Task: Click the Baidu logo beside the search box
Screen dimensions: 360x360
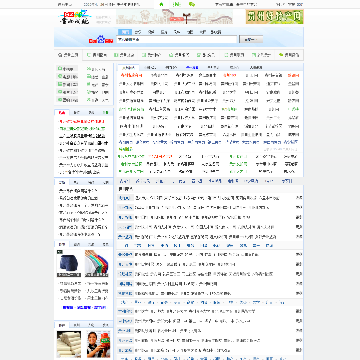Action: (x=101, y=40)
